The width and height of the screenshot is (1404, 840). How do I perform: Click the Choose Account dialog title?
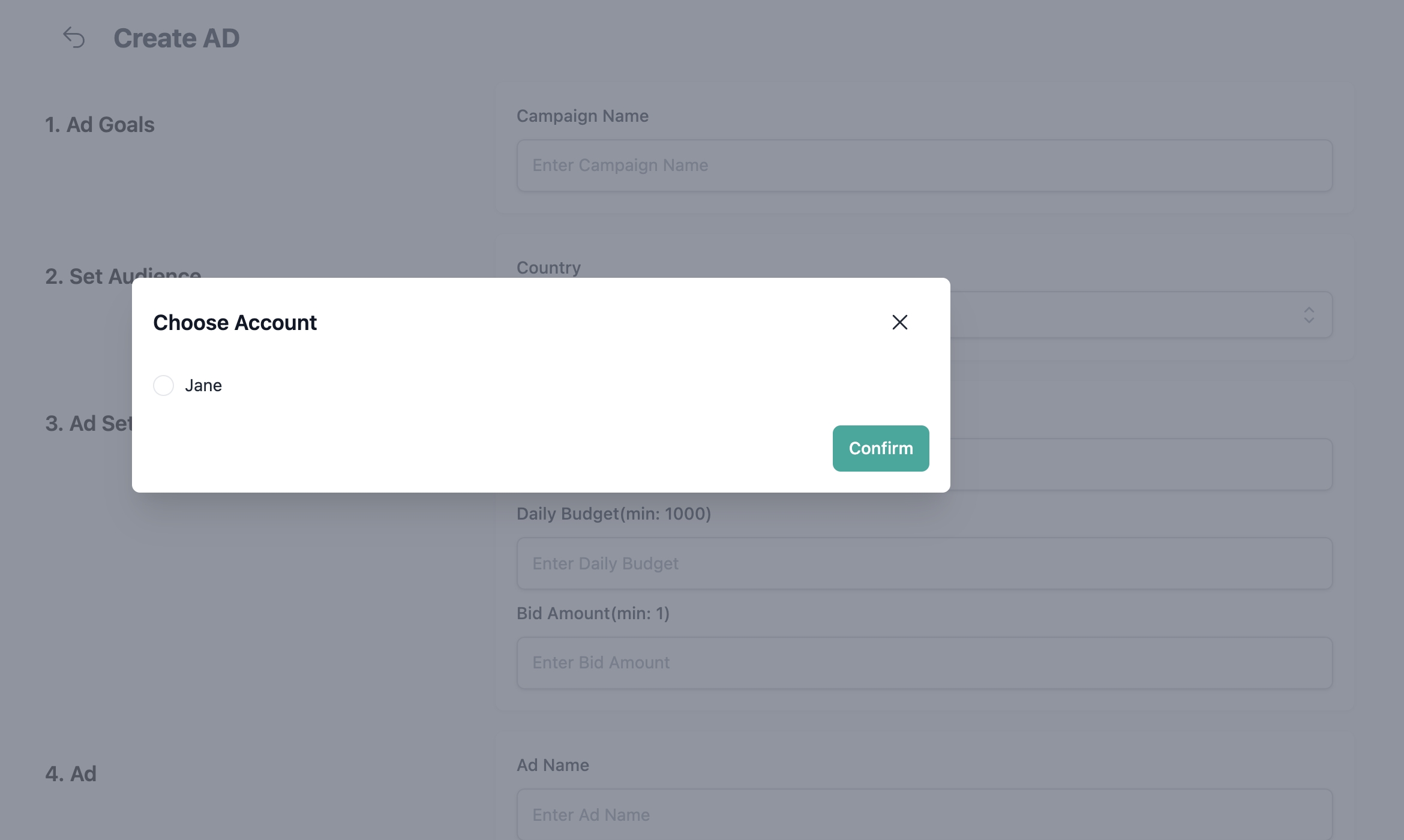click(235, 323)
